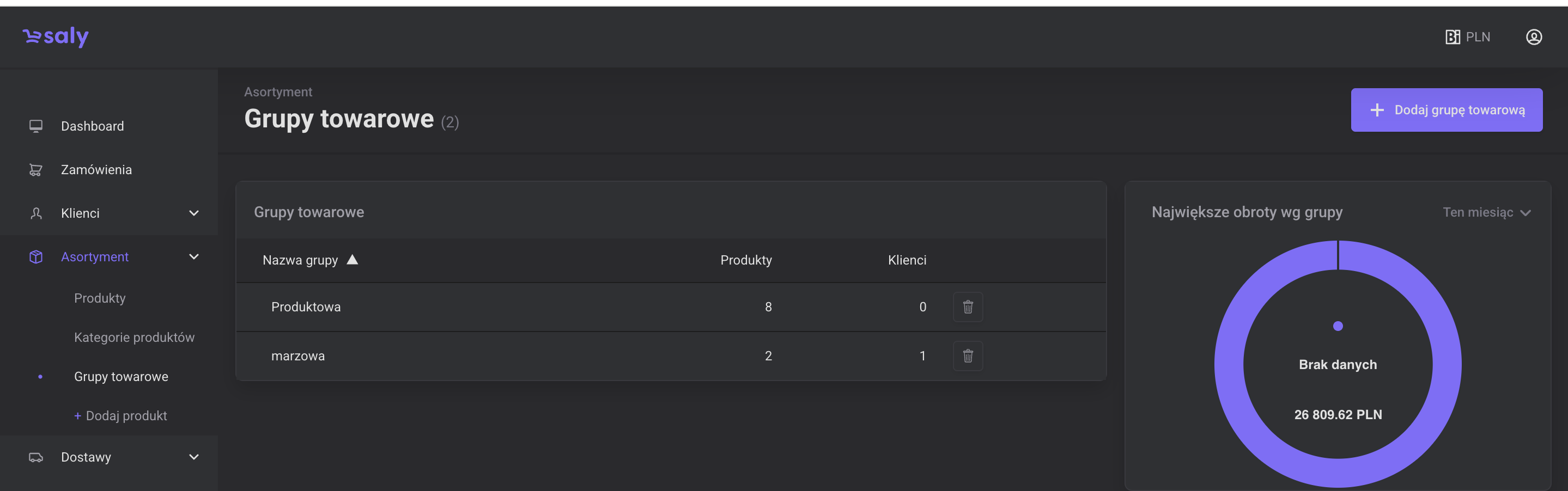This screenshot has height=491, width=1568.
Task: Click the + Dodaj produkt link
Action: [120, 415]
